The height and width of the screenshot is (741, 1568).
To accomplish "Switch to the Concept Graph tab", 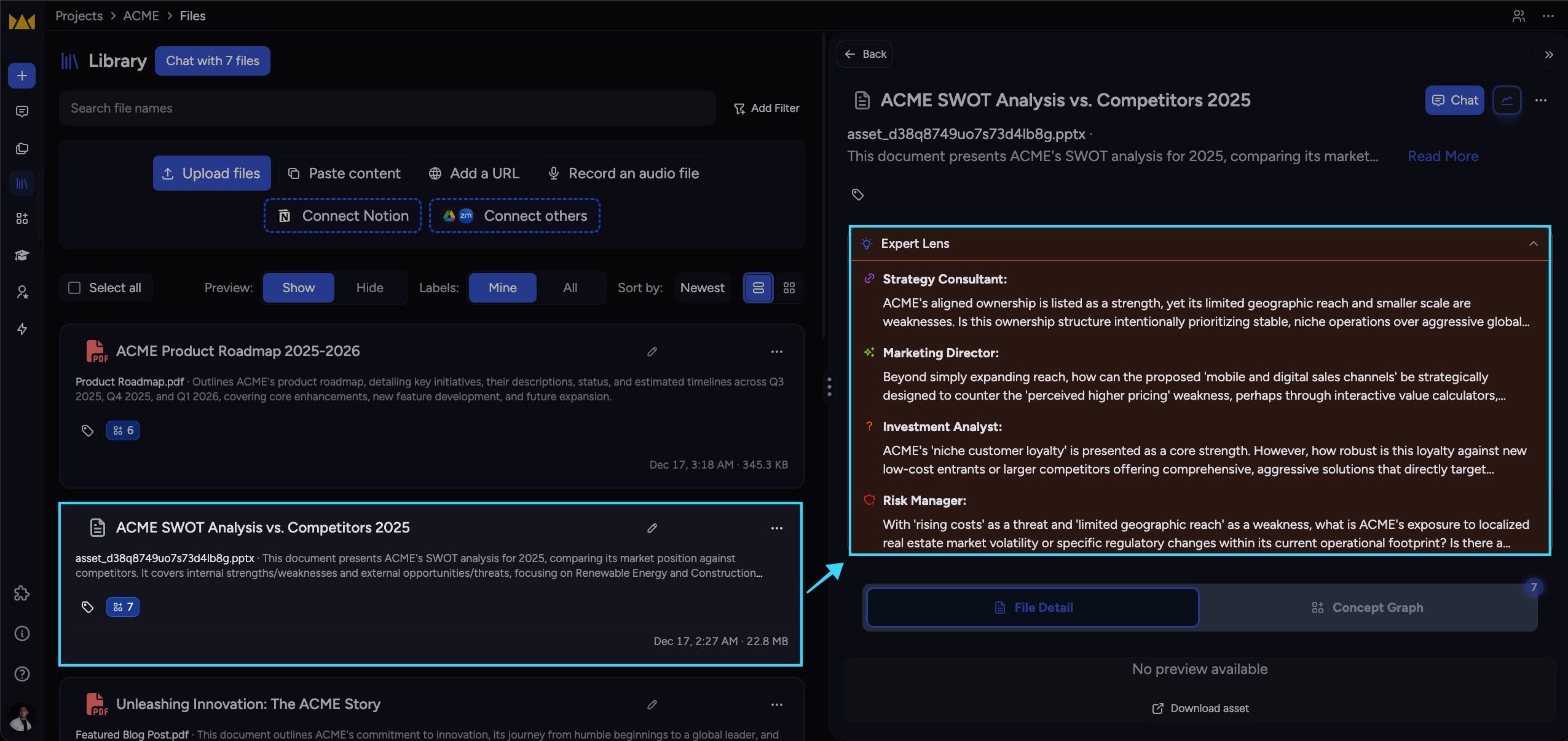I will coord(1367,608).
